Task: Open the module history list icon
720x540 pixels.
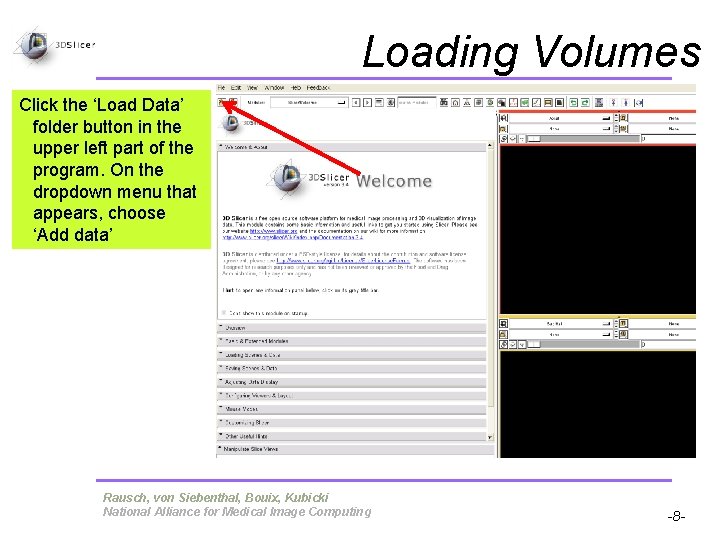Action: (x=379, y=102)
